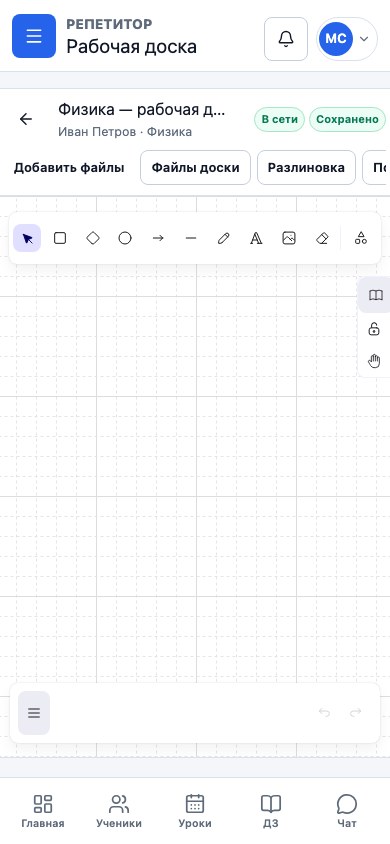Select the Rectangle tool

coord(60,238)
